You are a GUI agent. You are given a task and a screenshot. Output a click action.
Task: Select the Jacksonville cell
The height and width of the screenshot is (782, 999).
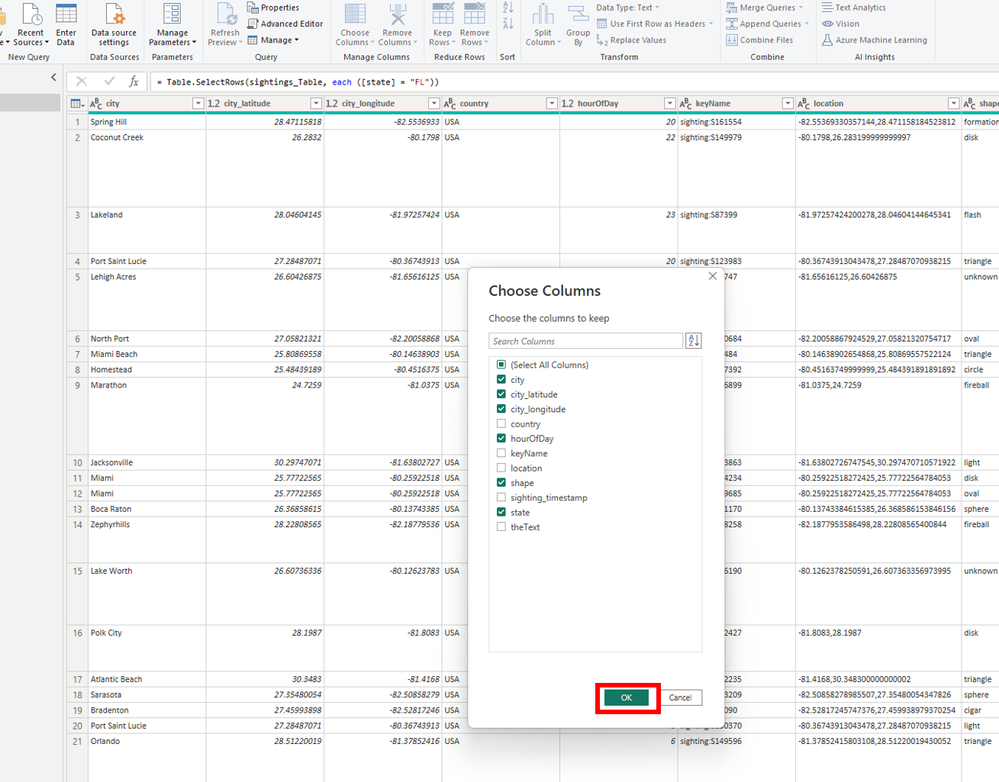(x=146, y=462)
